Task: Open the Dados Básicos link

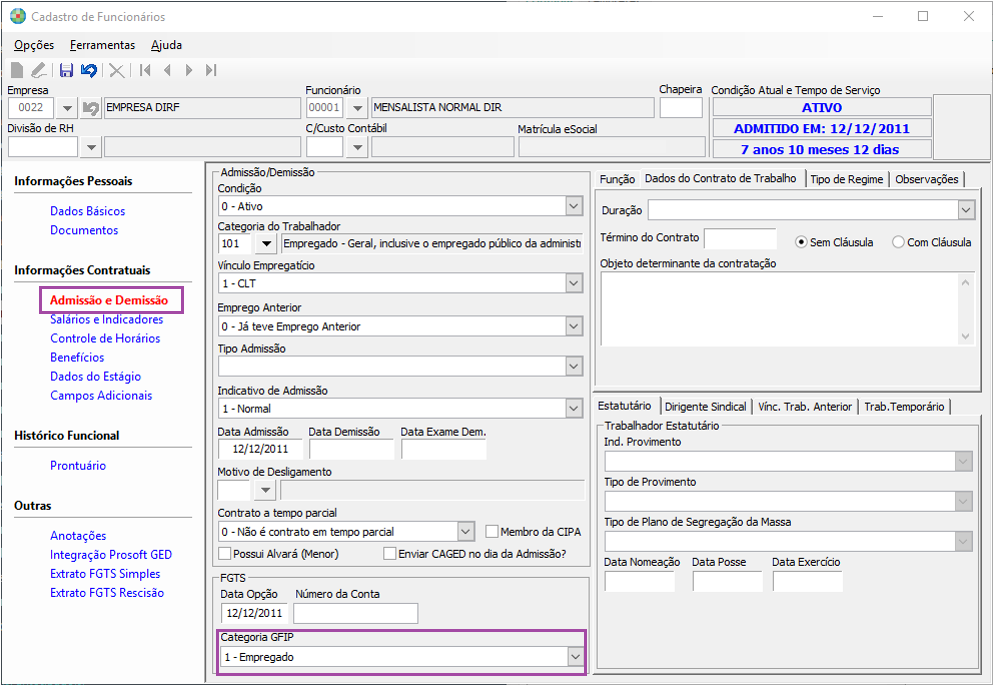Action: (87, 211)
